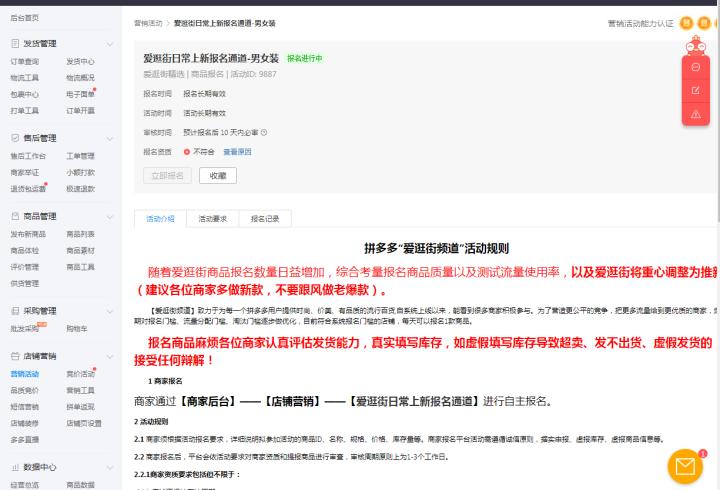Collapse the 数据中心 section chevron
The image size is (720, 490).
click(x=110, y=467)
